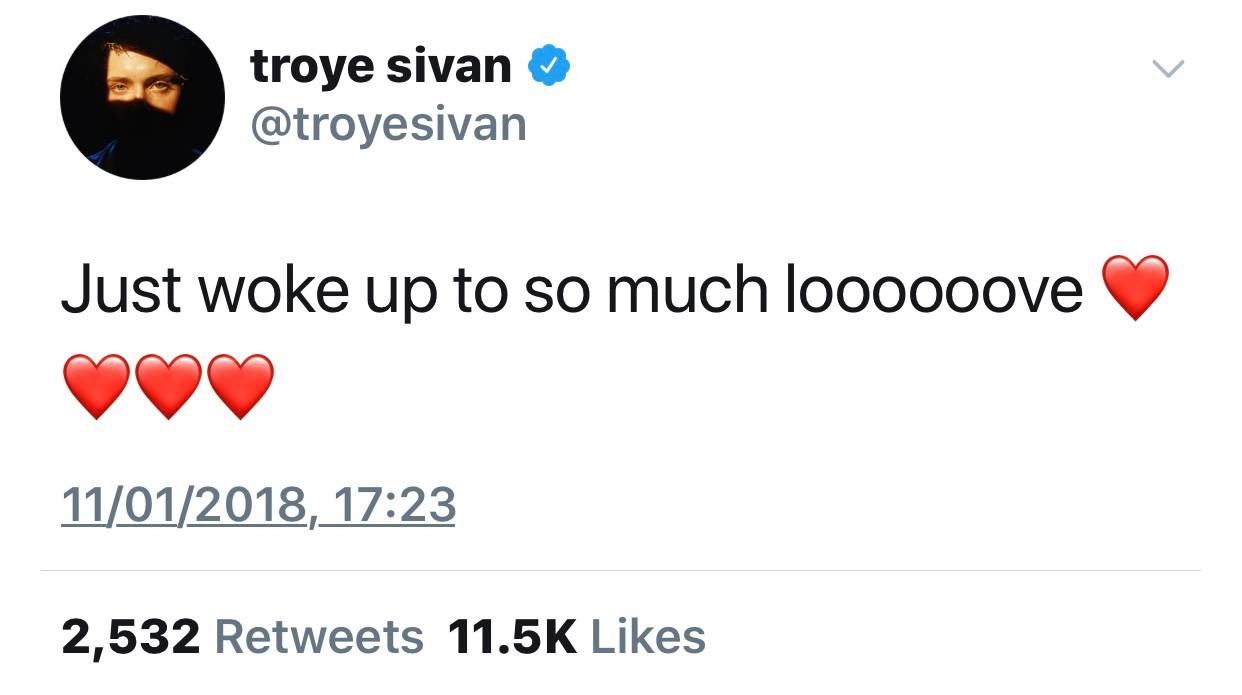Click the rightmost heart on the second line
This screenshot has width=1242, height=695.
click(240, 386)
